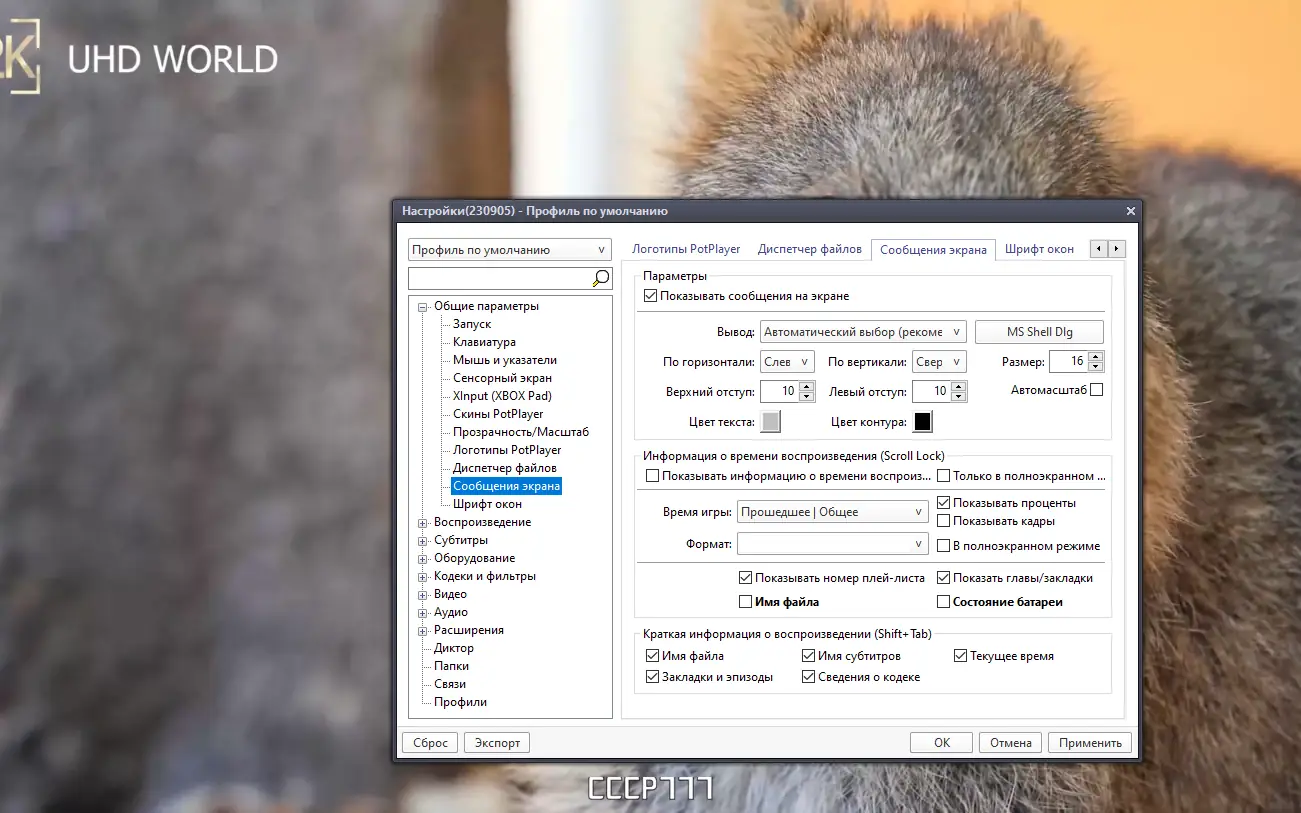Select Скины PotPlayer in the tree
The width and height of the screenshot is (1301, 813).
tap(498, 414)
